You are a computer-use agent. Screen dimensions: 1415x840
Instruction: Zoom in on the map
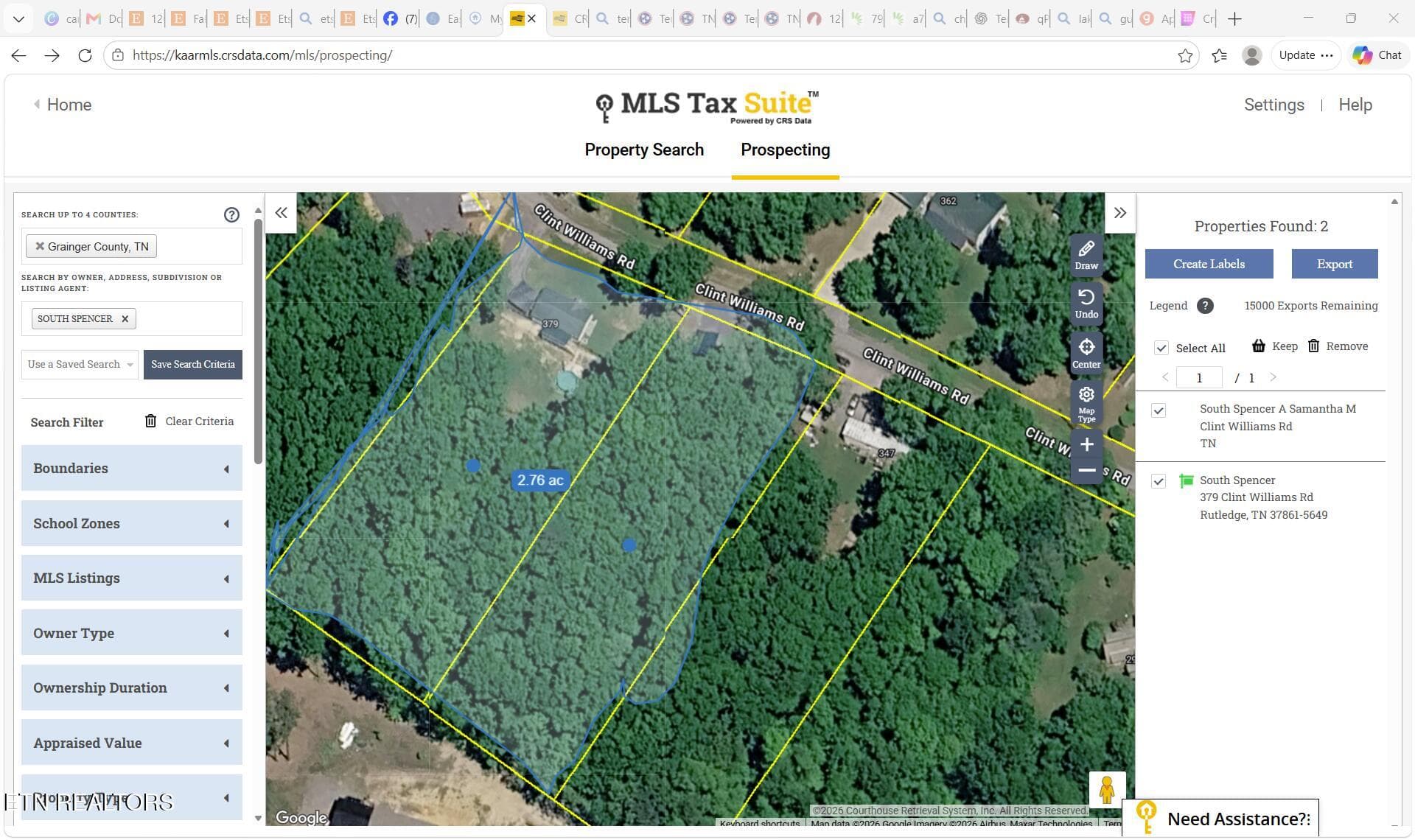(x=1086, y=444)
